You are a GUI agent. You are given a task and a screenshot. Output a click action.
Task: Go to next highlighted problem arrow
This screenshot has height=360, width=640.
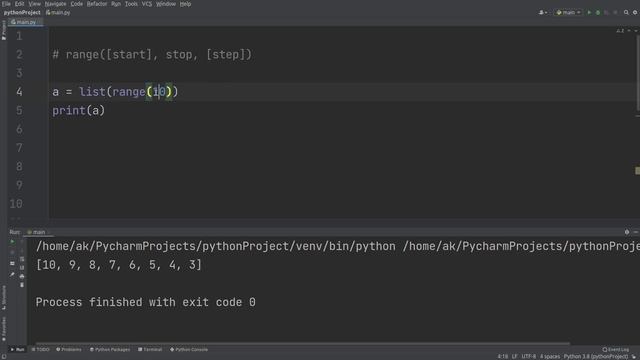(636, 31)
